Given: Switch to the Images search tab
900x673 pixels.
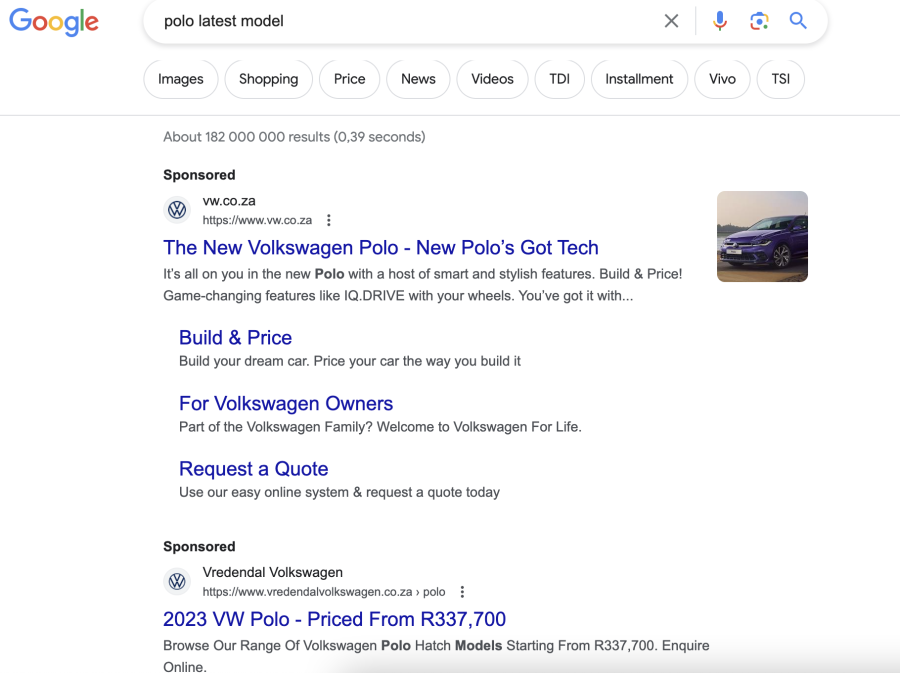Looking at the screenshot, I should click(x=180, y=79).
